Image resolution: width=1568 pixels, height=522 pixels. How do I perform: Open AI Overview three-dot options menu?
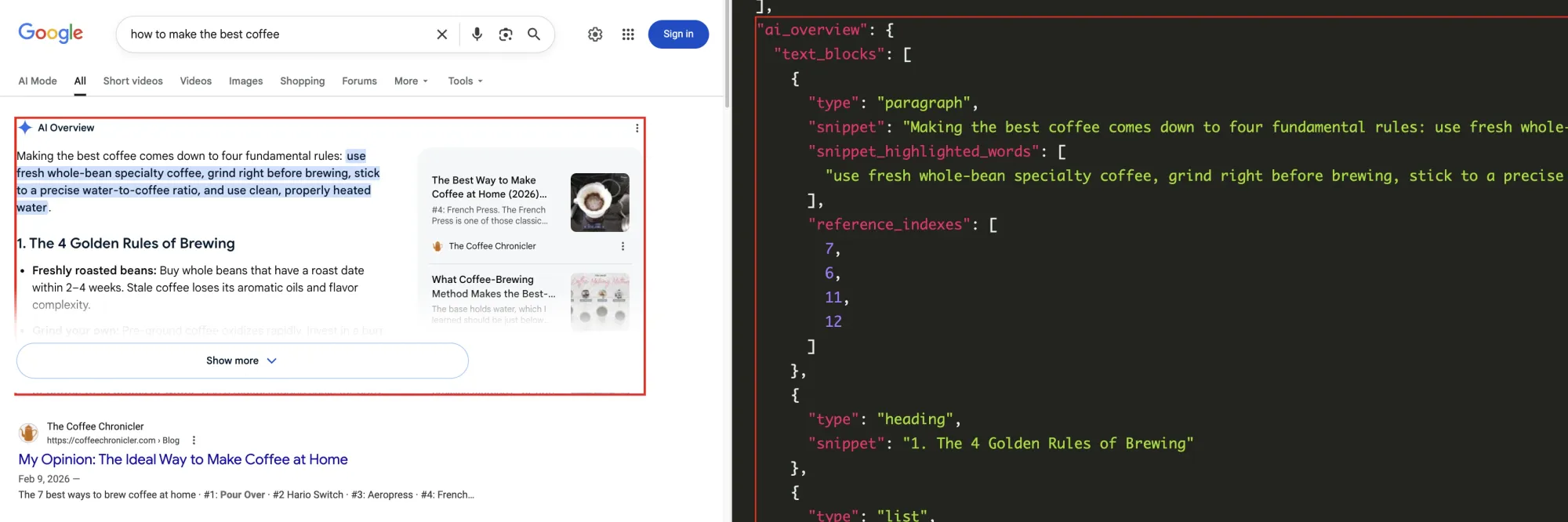pyautogui.click(x=637, y=128)
